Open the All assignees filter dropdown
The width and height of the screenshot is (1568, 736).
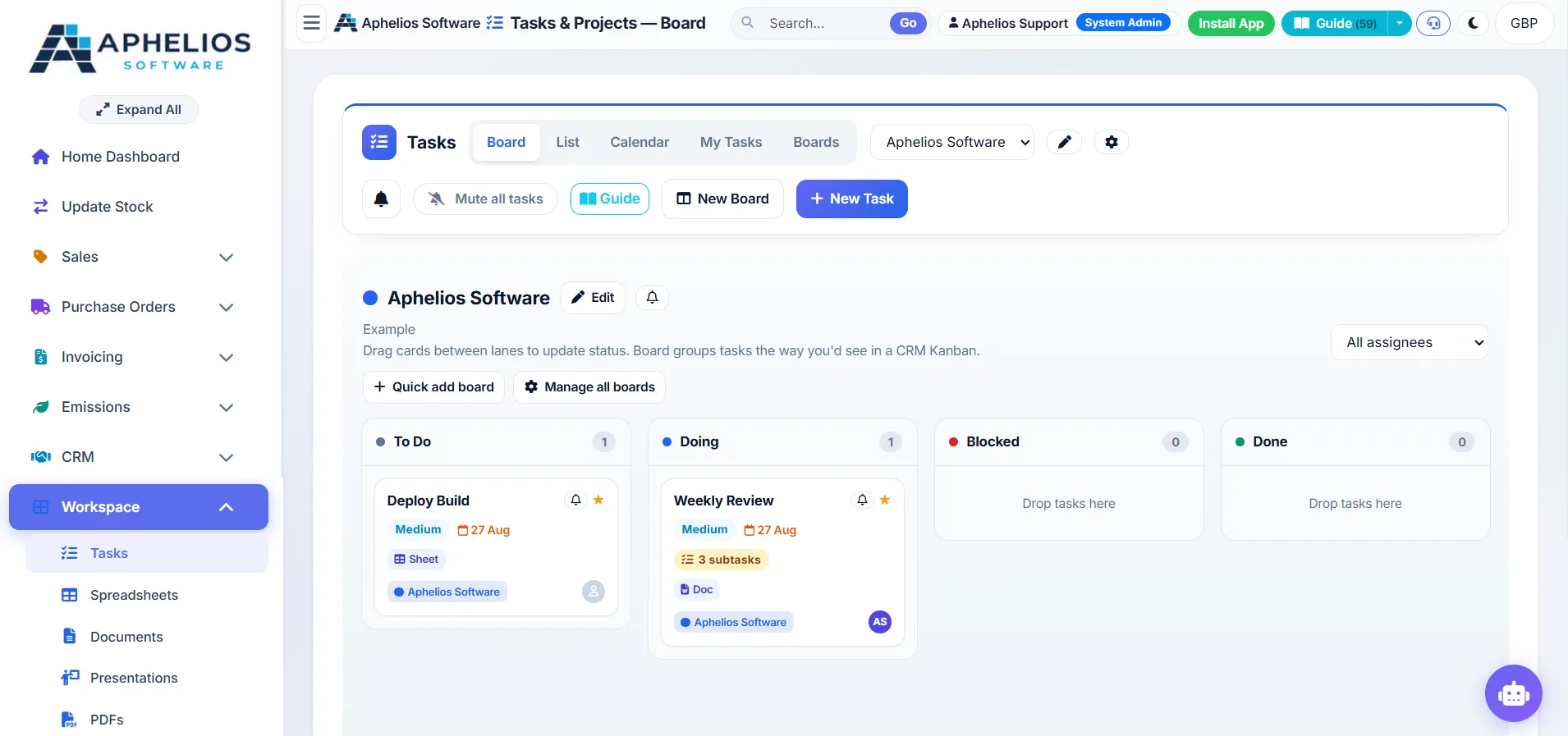1410,343
